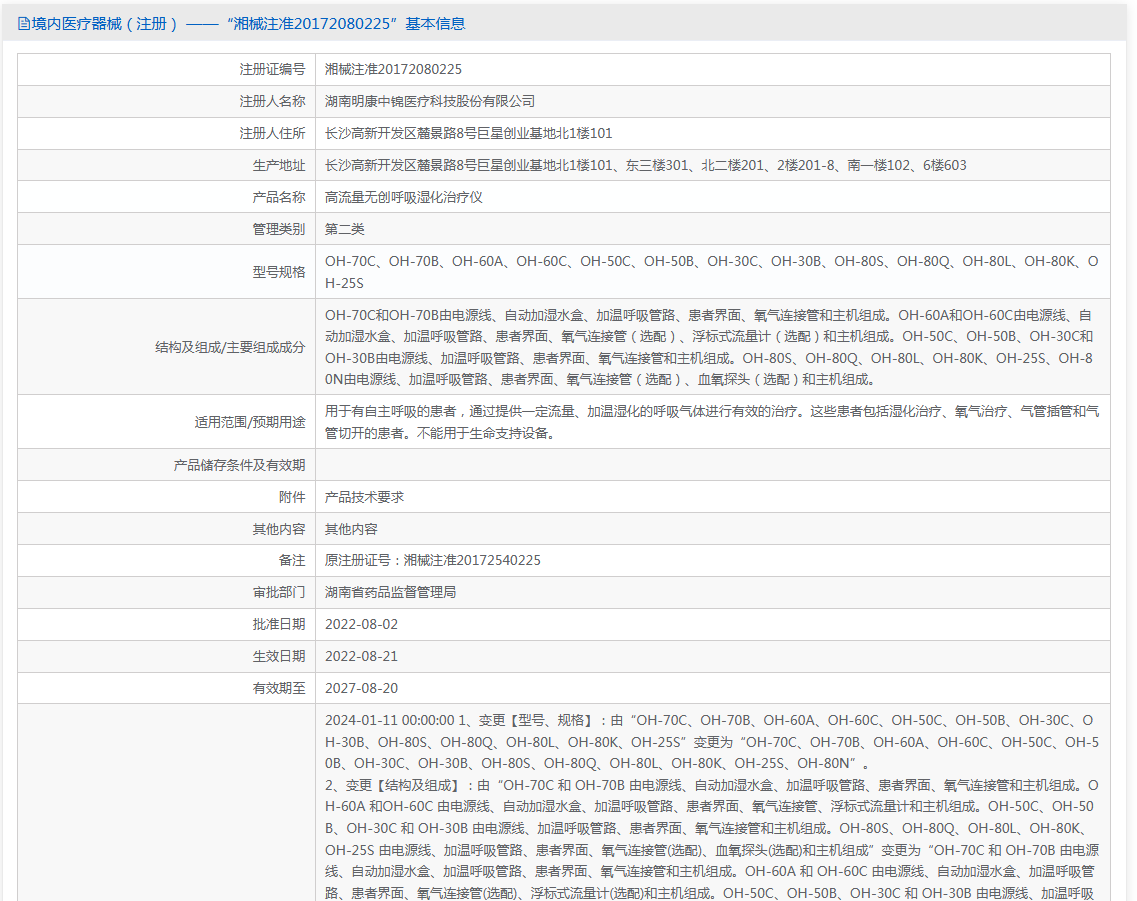
Task: Click the label 生效日期
Action: click(x=279, y=656)
